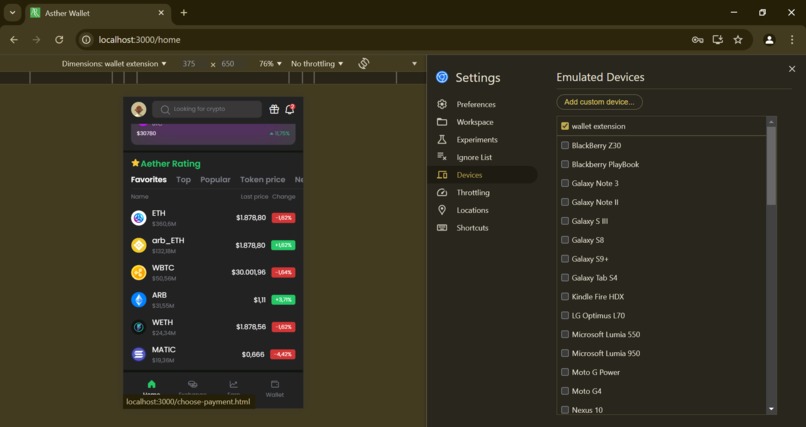This screenshot has height=427, width=806.
Task: Click Add custom device button
Action: click(x=599, y=102)
